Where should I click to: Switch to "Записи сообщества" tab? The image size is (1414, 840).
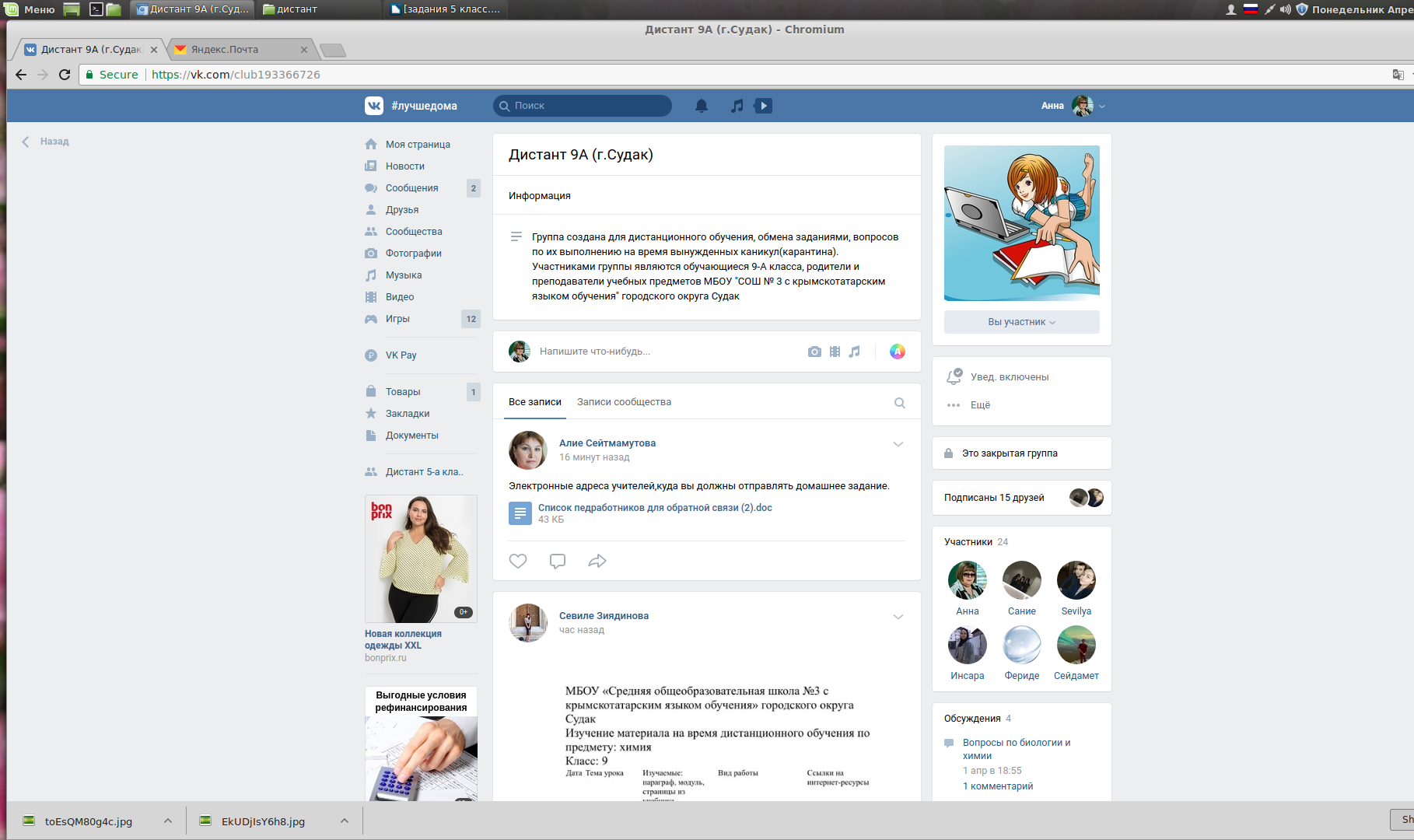pos(624,402)
